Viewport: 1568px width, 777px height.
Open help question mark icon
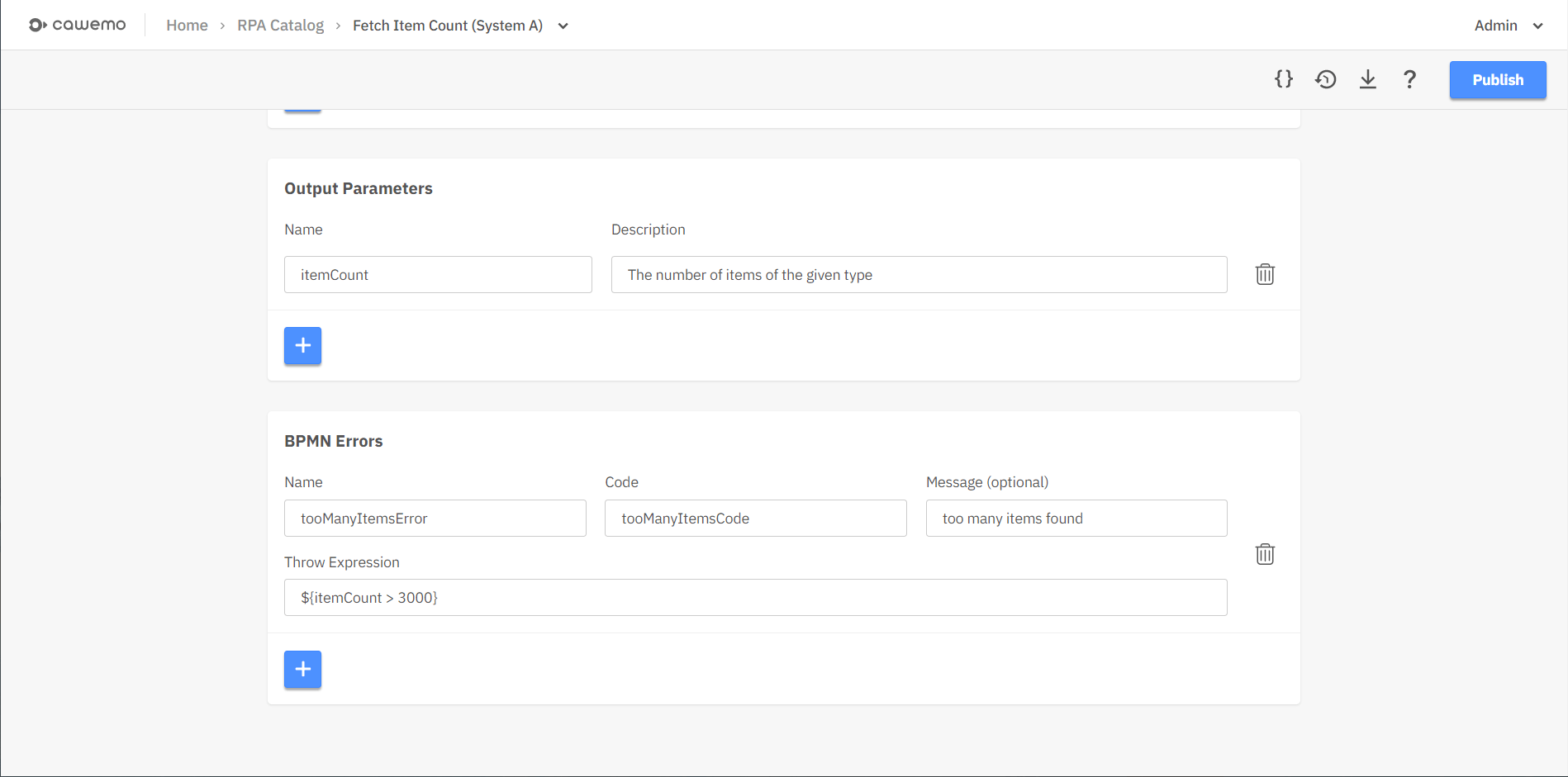pos(1409,79)
